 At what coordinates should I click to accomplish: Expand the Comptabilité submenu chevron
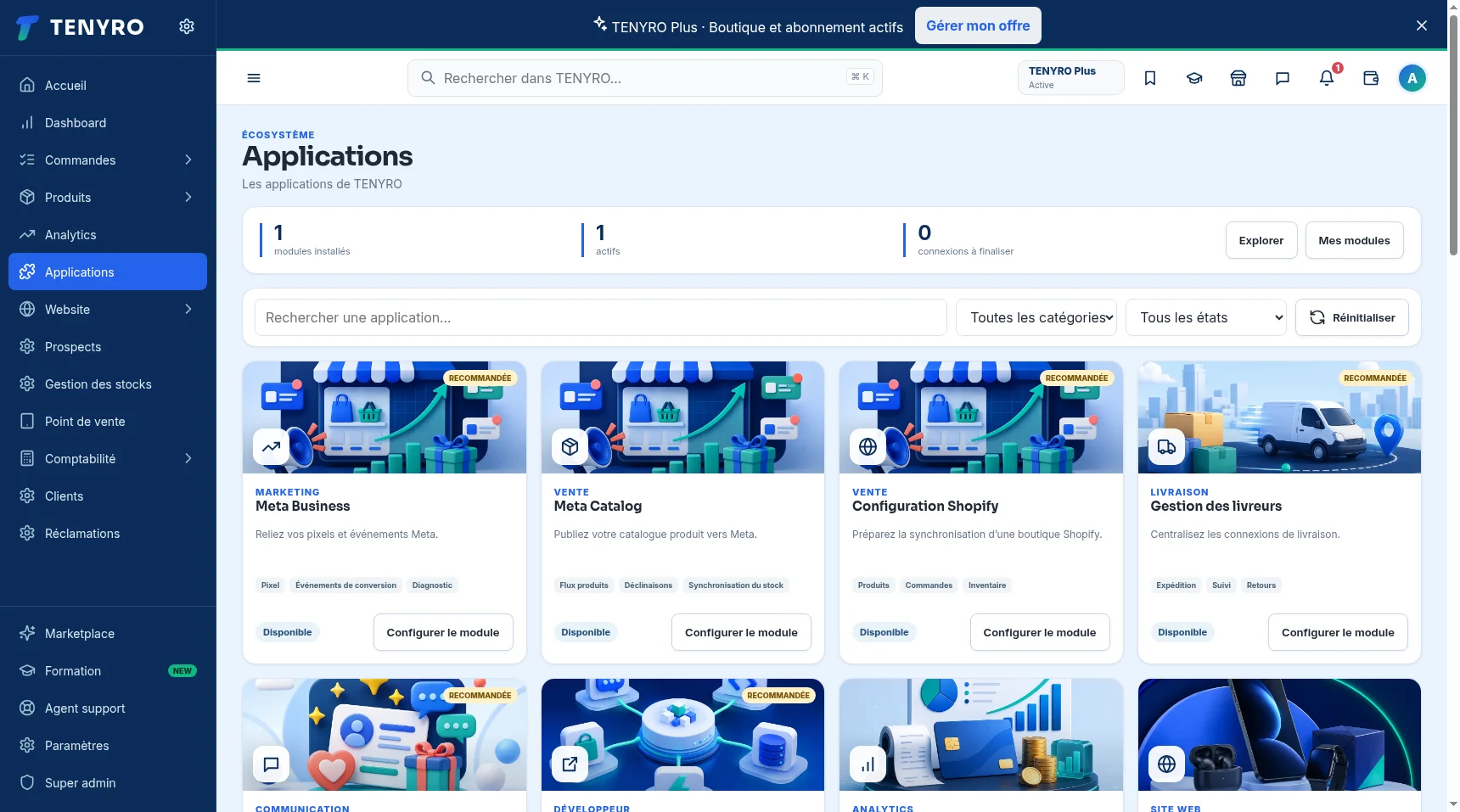(x=188, y=458)
